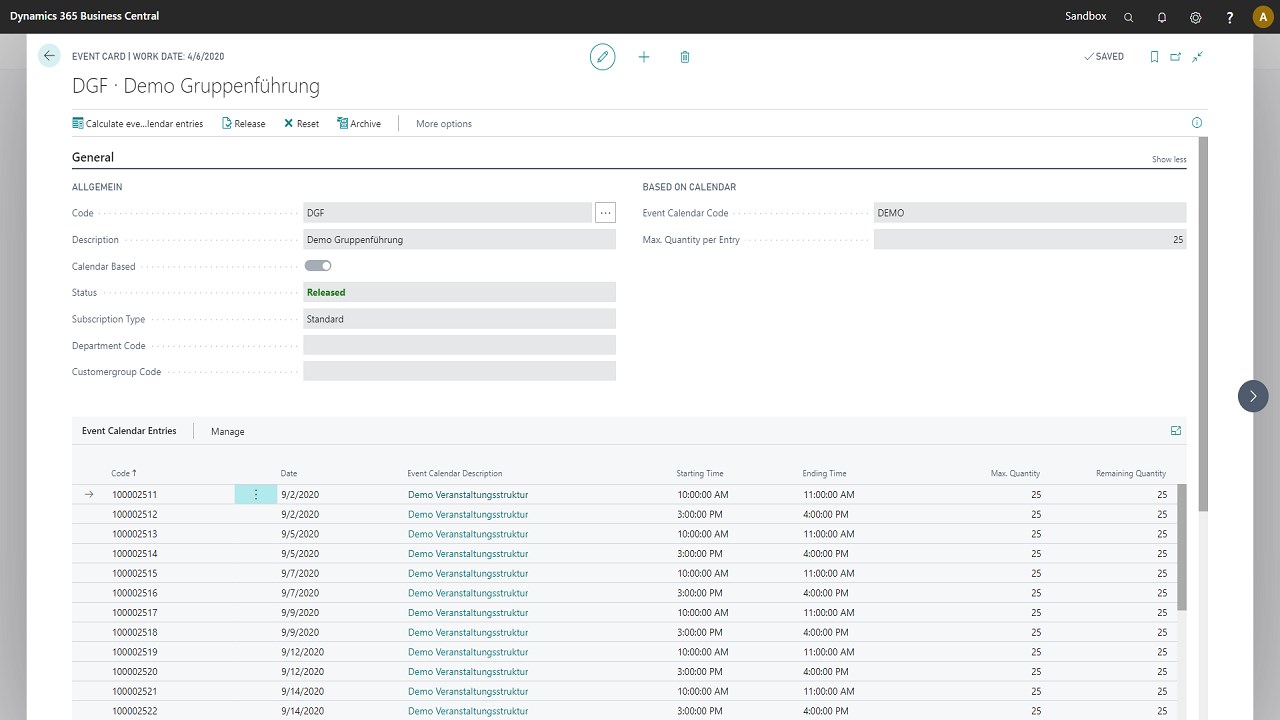Viewport: 1280px width, 720px height.
Task: Click the pencil edit icon
Action: 602,57
